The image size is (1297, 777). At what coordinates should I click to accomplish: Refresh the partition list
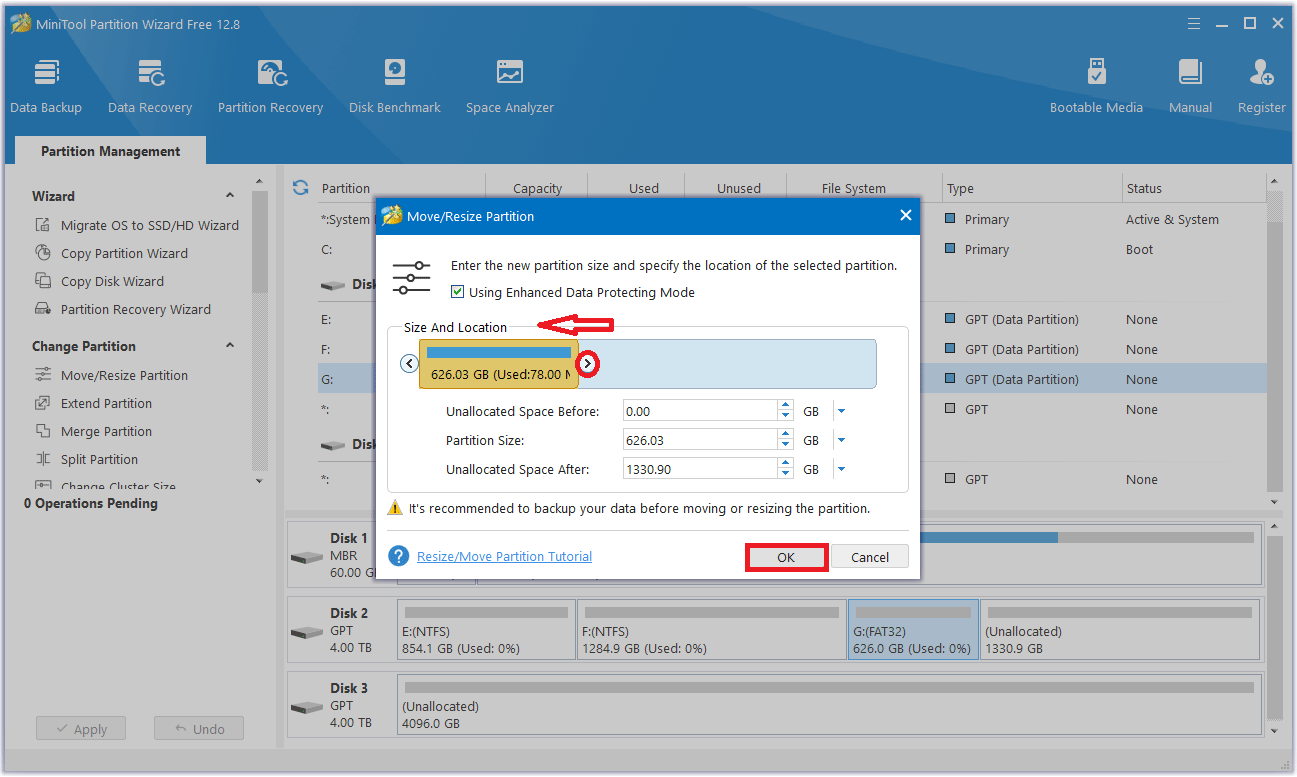coord(300,188)
